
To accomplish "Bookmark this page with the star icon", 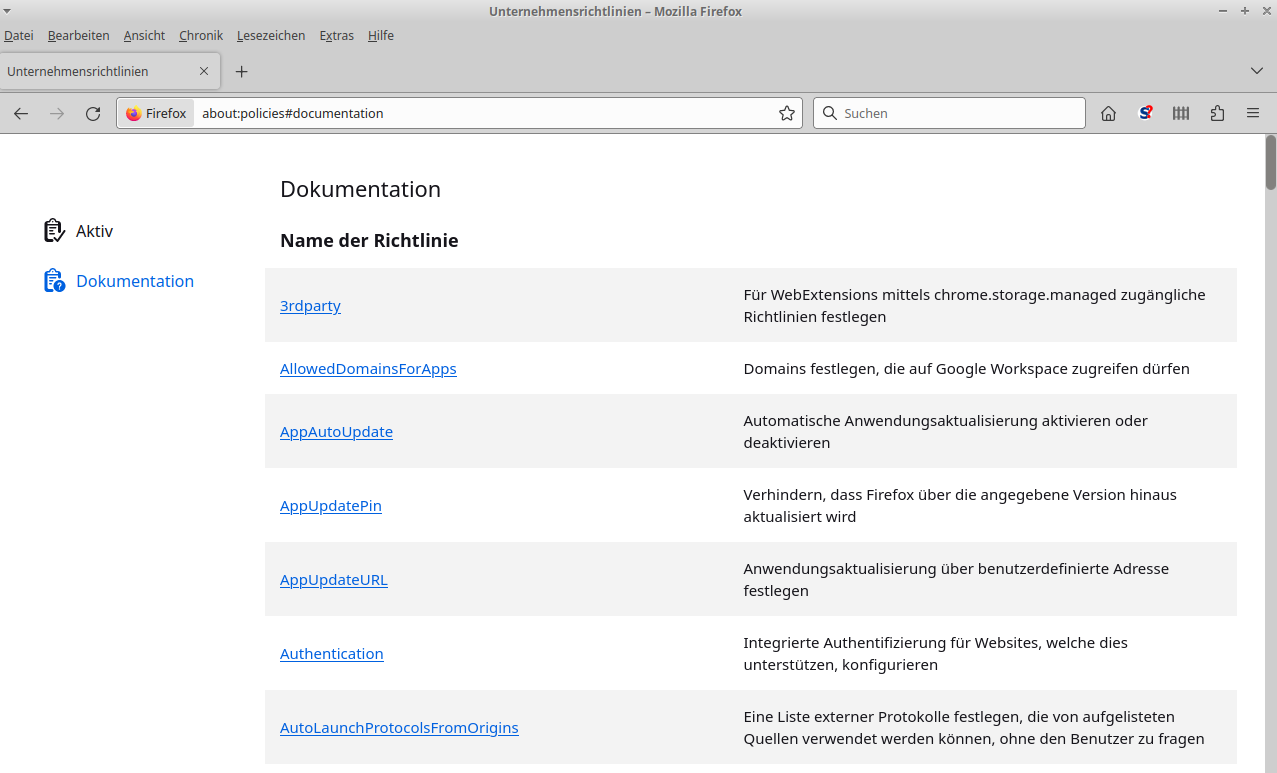I will click(x=787, y=114).
